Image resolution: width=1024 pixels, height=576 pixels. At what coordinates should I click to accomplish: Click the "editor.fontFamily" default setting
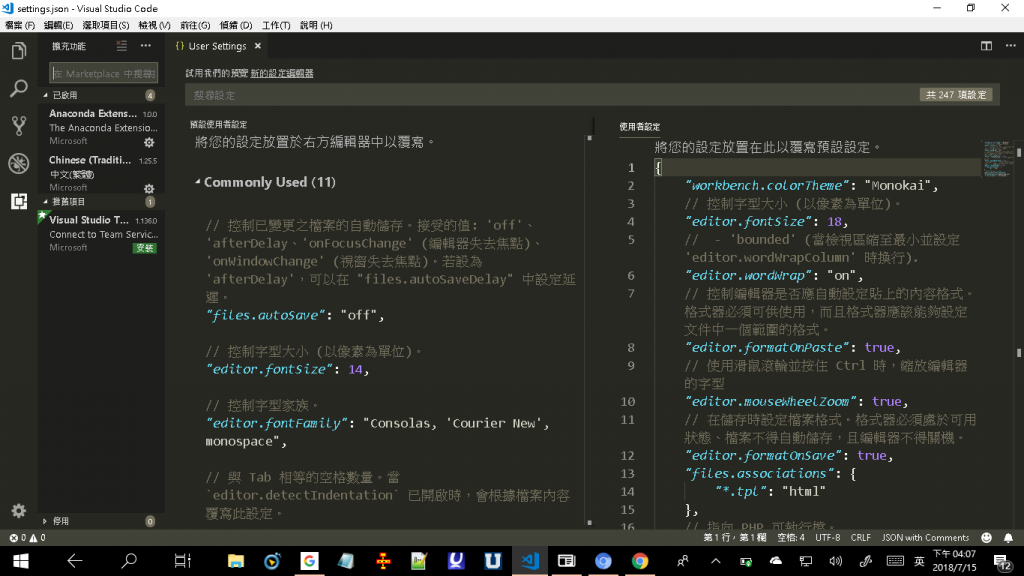tap(278, 423)
